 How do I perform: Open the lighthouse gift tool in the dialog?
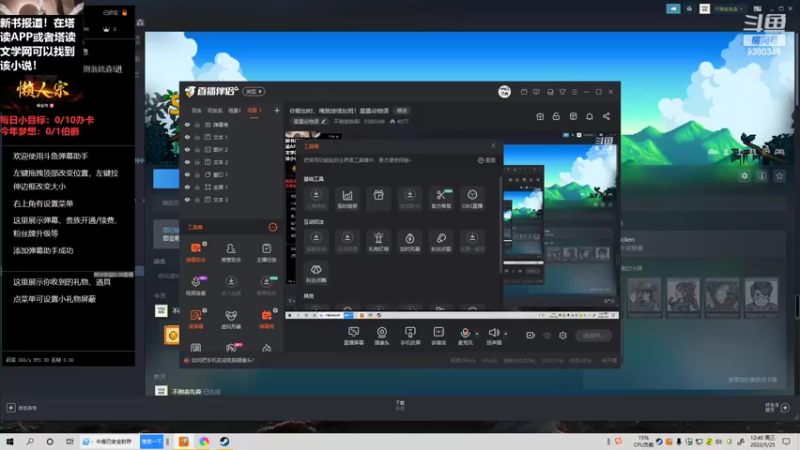coord(379,241)
